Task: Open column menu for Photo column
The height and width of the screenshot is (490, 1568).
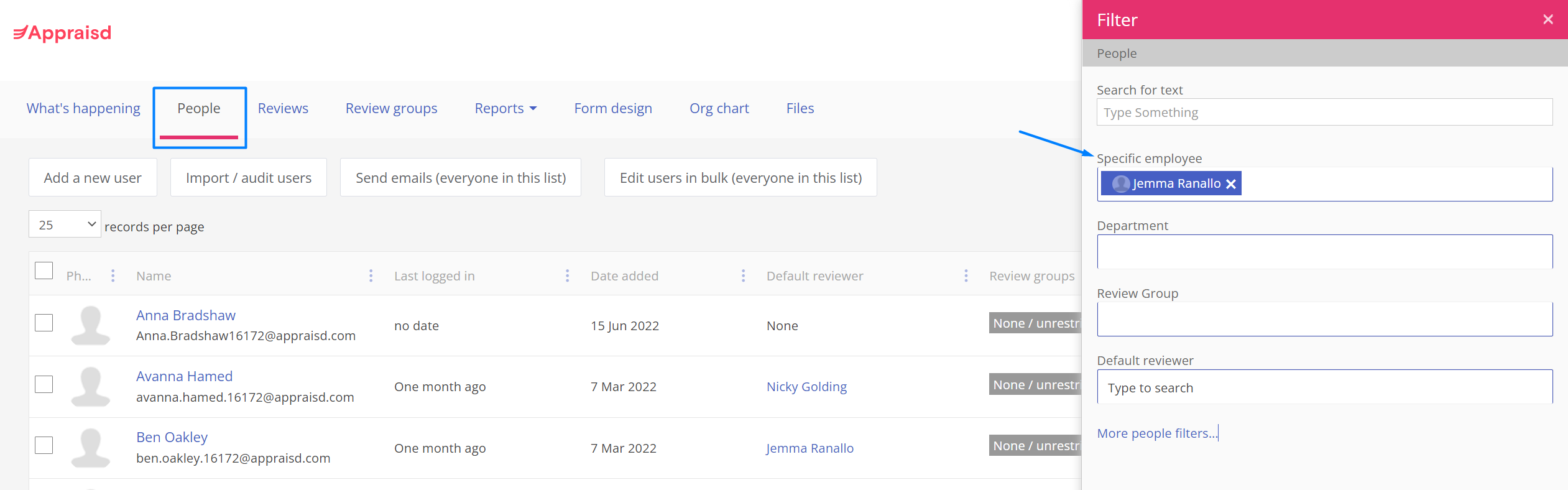Action: pos(113,275)
